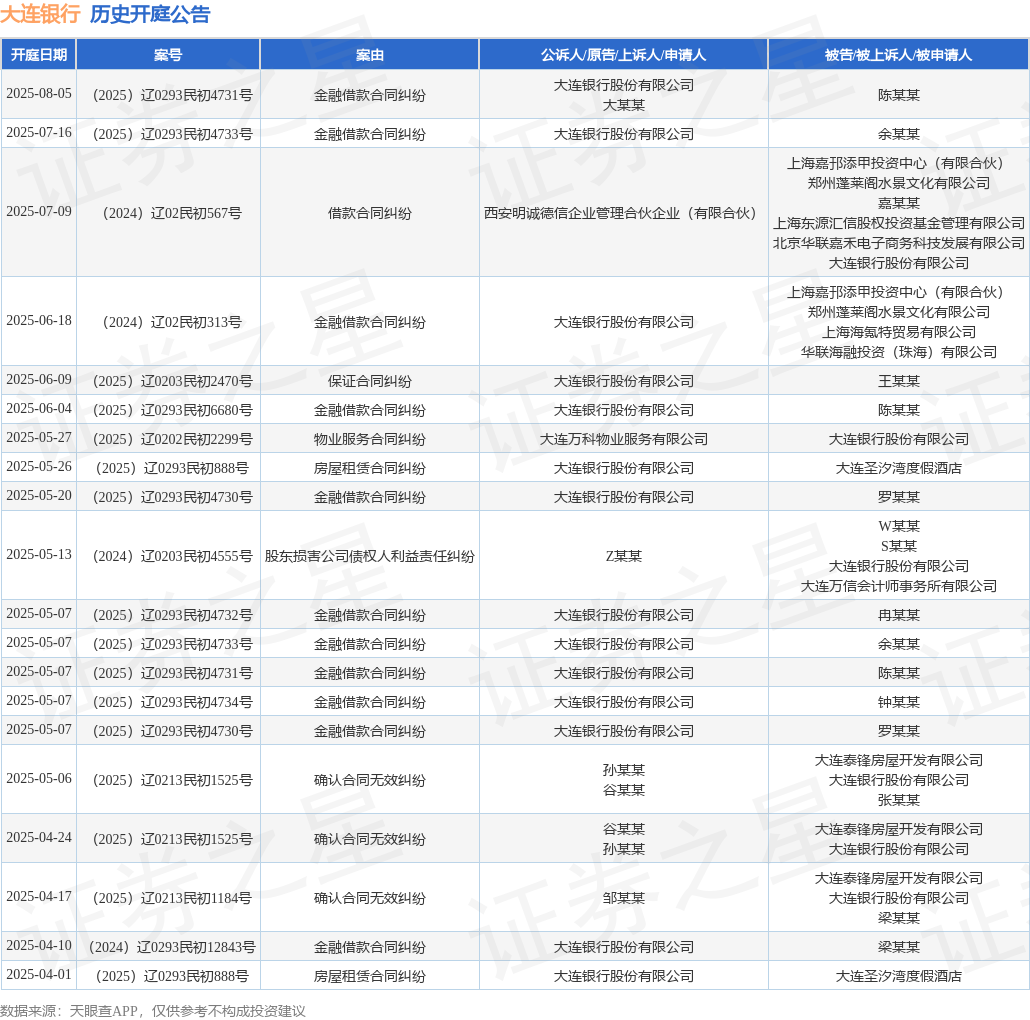1030x1020 pixels.
Task: Click date cell 2025-05-27
Action: click(x=39, y=437)
